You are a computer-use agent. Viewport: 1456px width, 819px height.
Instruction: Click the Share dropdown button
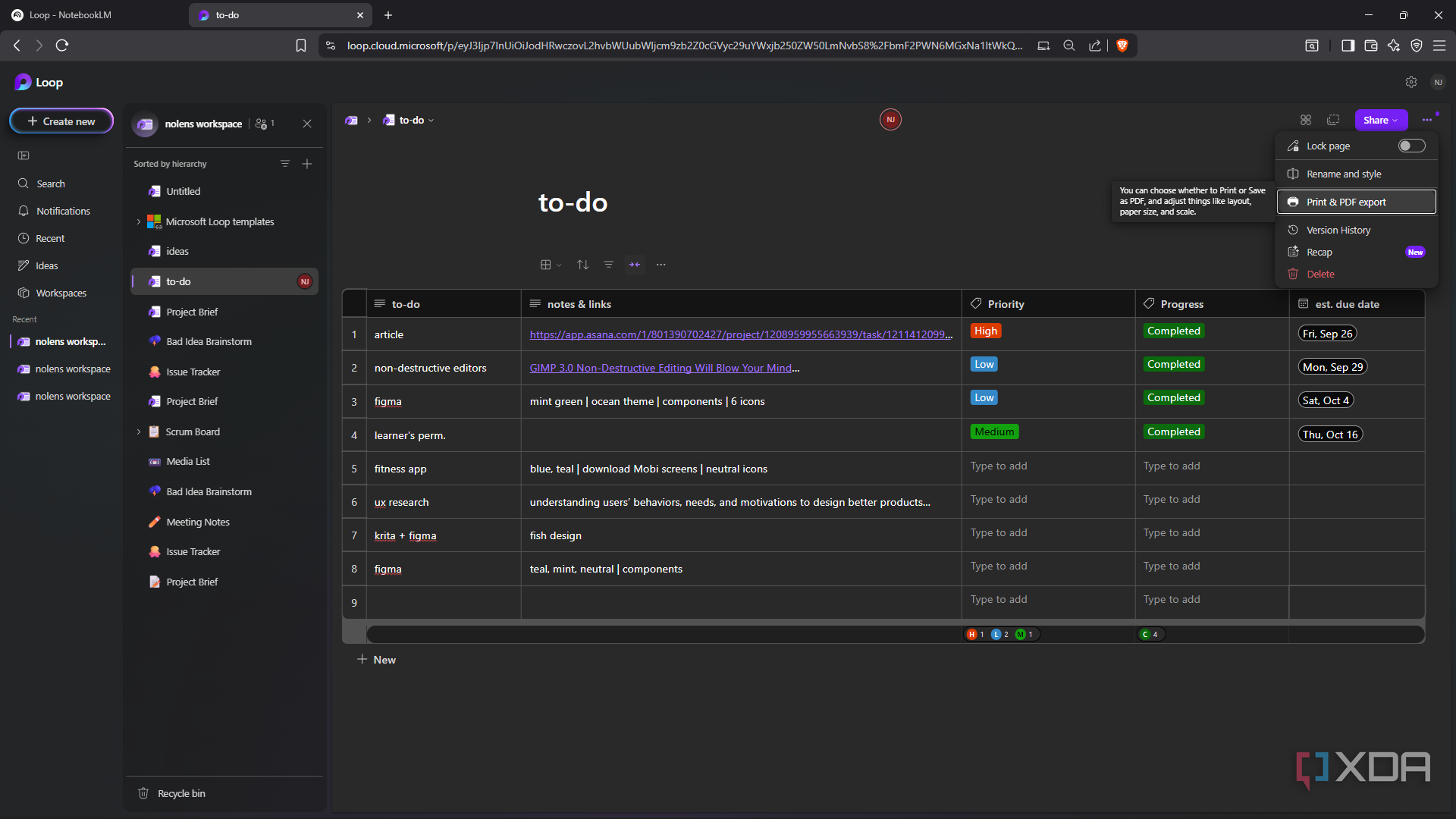tap(1380, 120)
